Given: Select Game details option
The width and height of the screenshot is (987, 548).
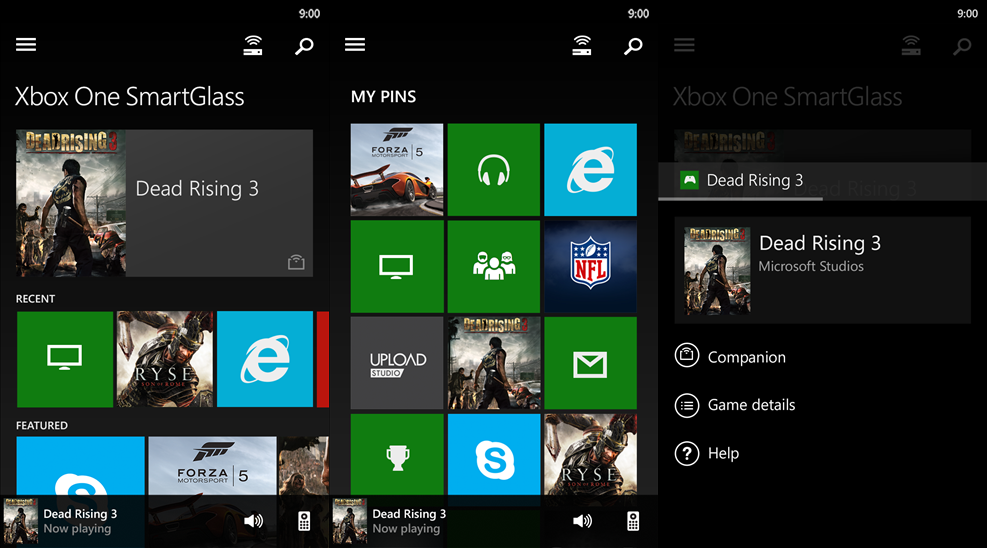Looking at the screenshot, I should click(x=735, y=405).
